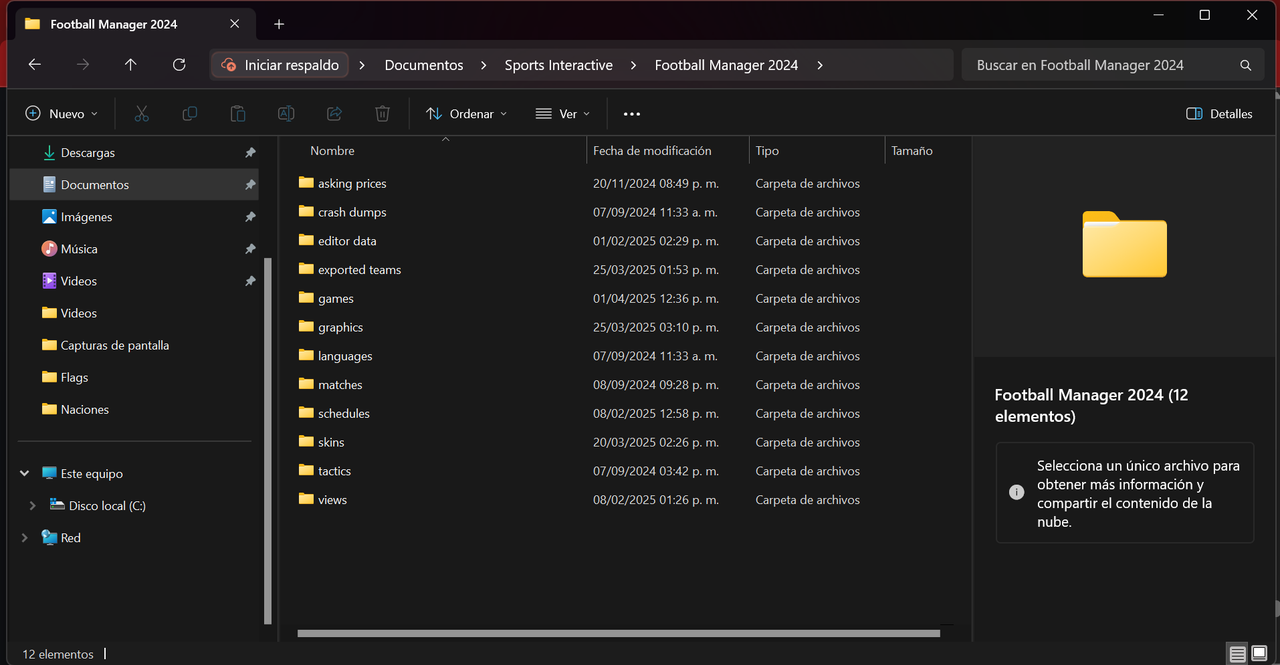
Task: Refresh the folder view
Action: [179, 65]
